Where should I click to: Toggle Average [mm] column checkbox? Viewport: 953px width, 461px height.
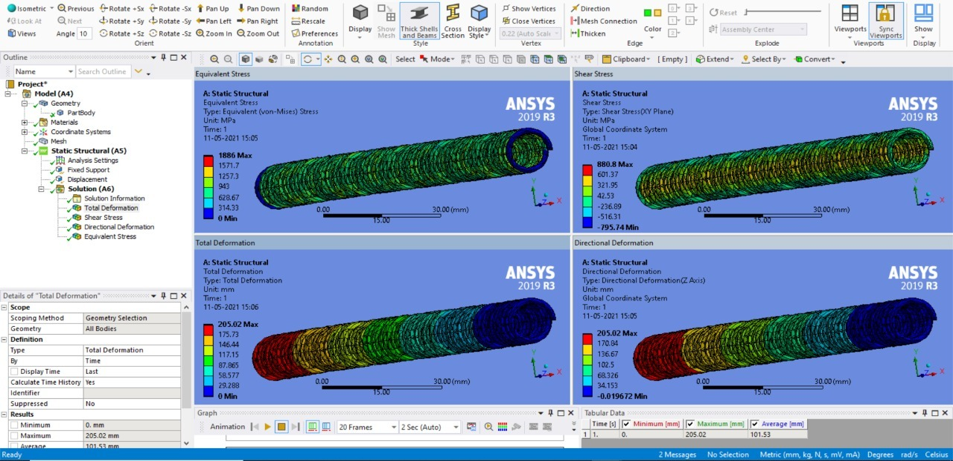[755, 424]
